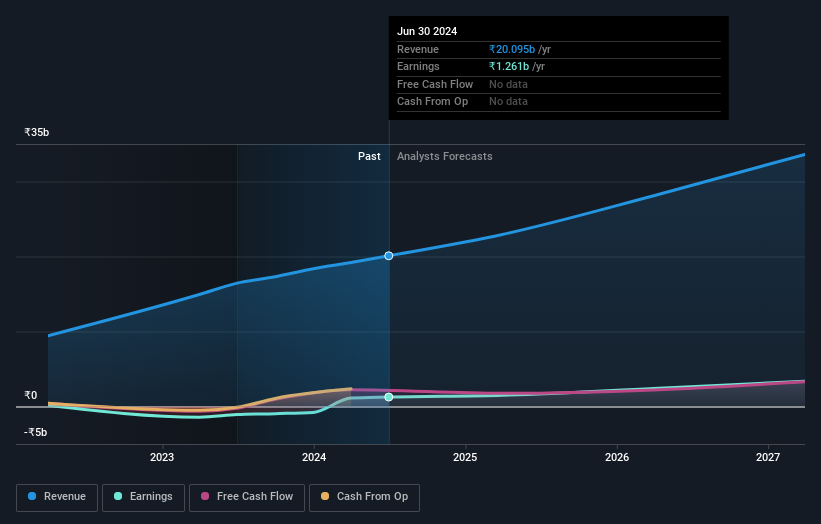Click the teal Earnings legend dot
Viewport: 821px width, 524px height.
pos(118,496)
